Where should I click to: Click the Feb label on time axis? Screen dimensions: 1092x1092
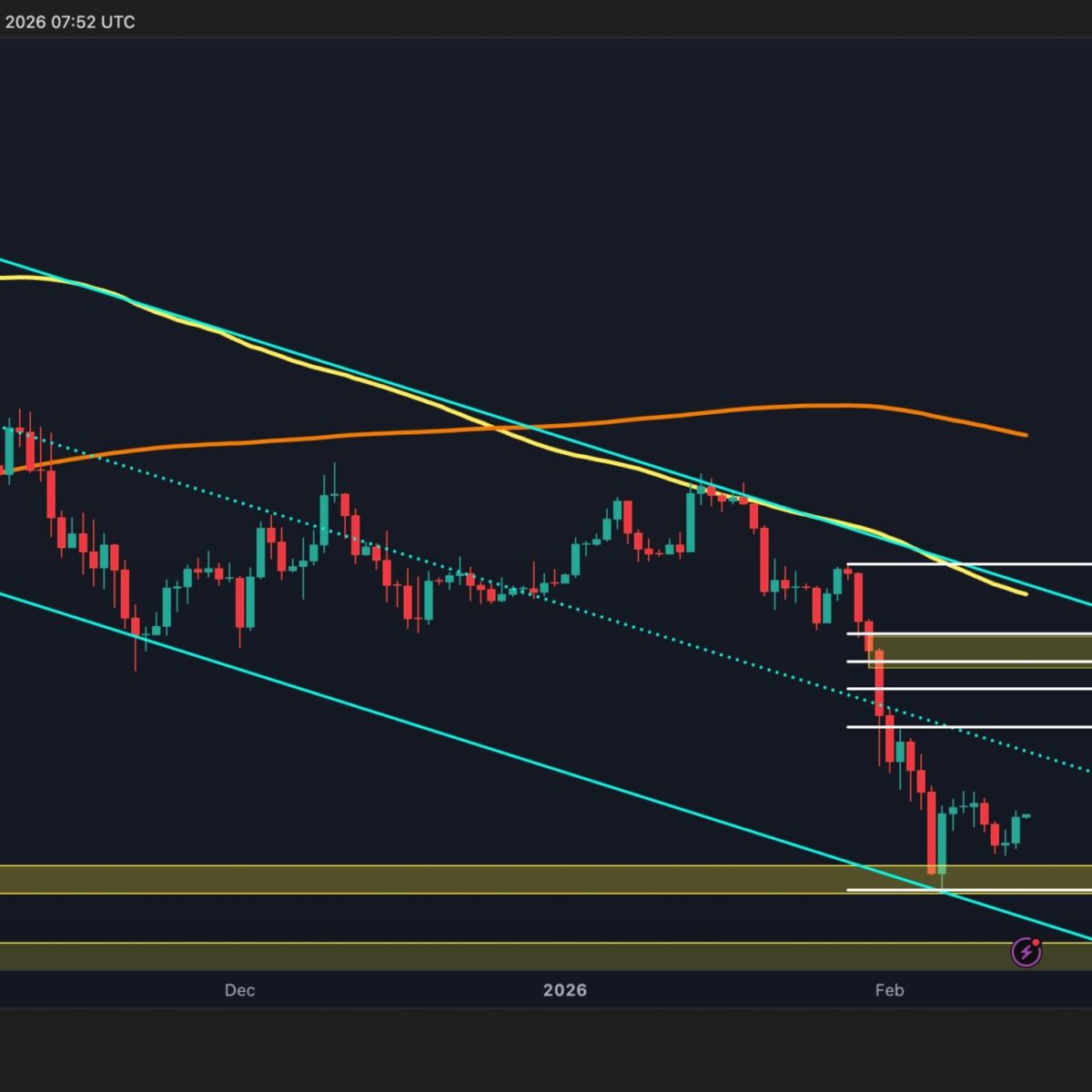[x=888, y=990]
